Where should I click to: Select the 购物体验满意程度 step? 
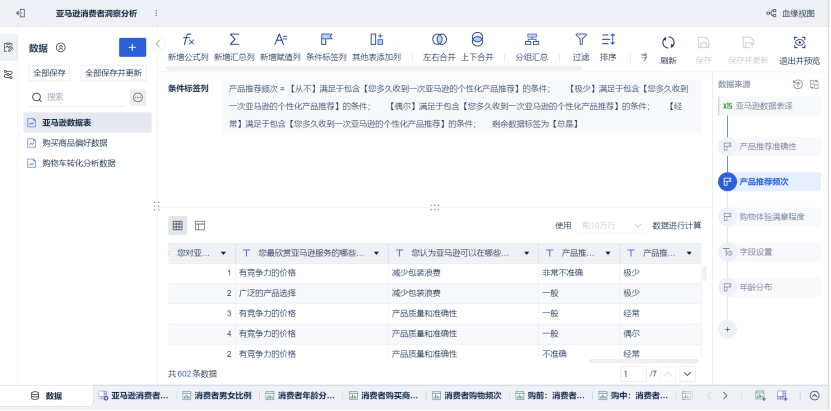pos(770,217)
